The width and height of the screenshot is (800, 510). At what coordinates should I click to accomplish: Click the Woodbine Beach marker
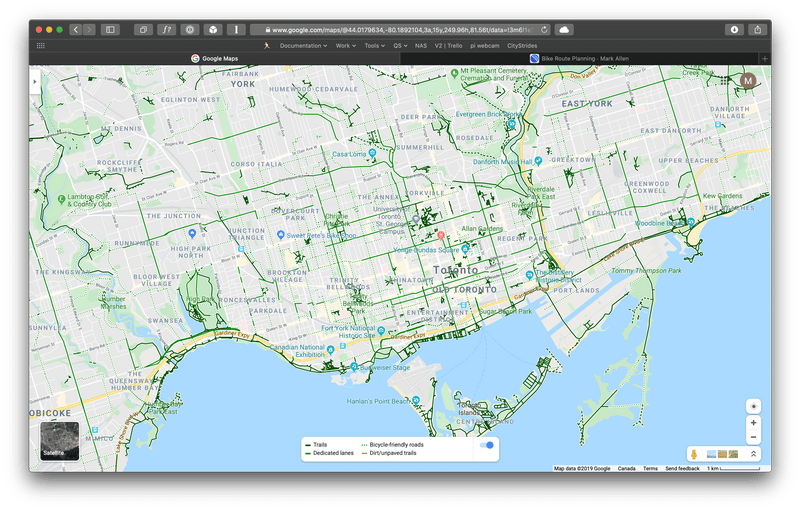tap(690, 222)
